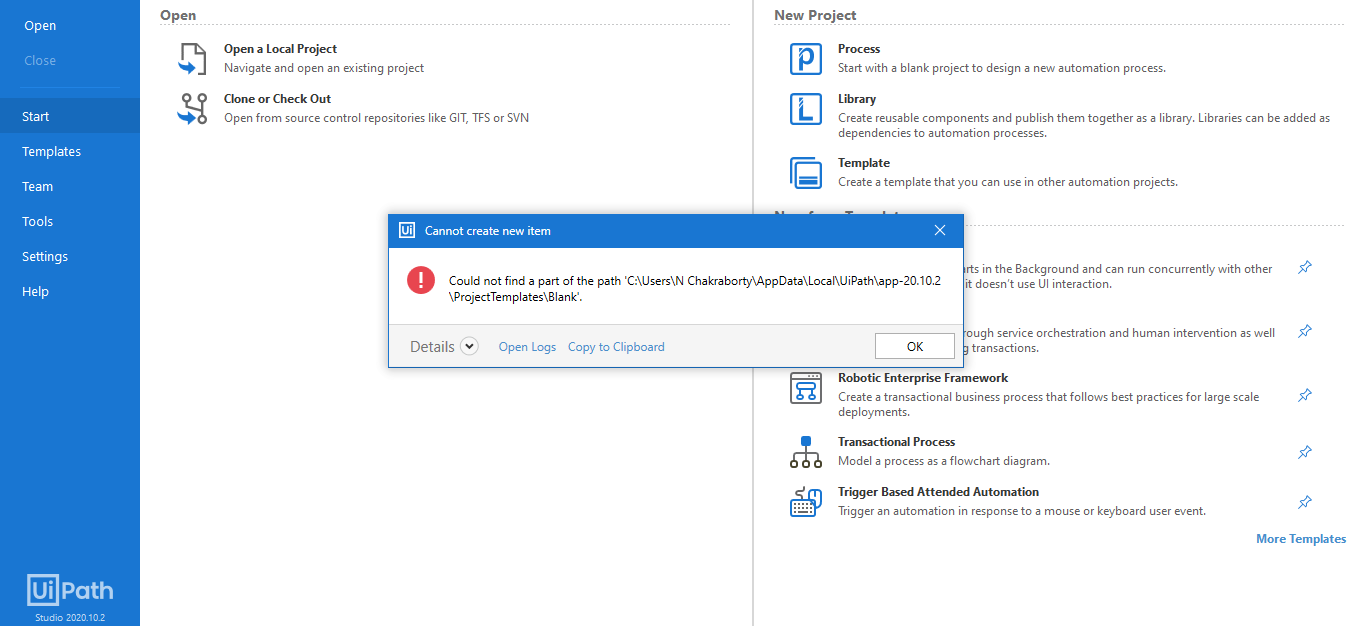1366x626 pixels.
Task: Open the Settings tab
Action: point(70,256)
